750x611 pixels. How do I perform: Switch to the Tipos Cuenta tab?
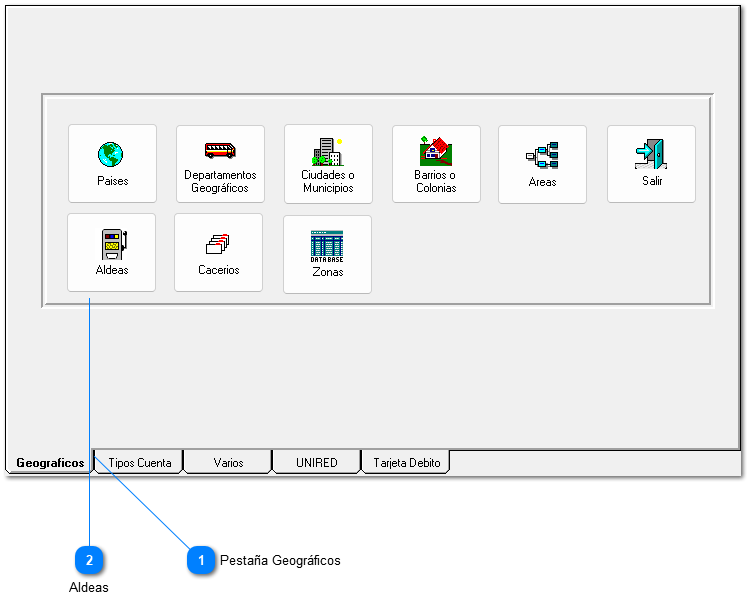click(x=139, y=463)
